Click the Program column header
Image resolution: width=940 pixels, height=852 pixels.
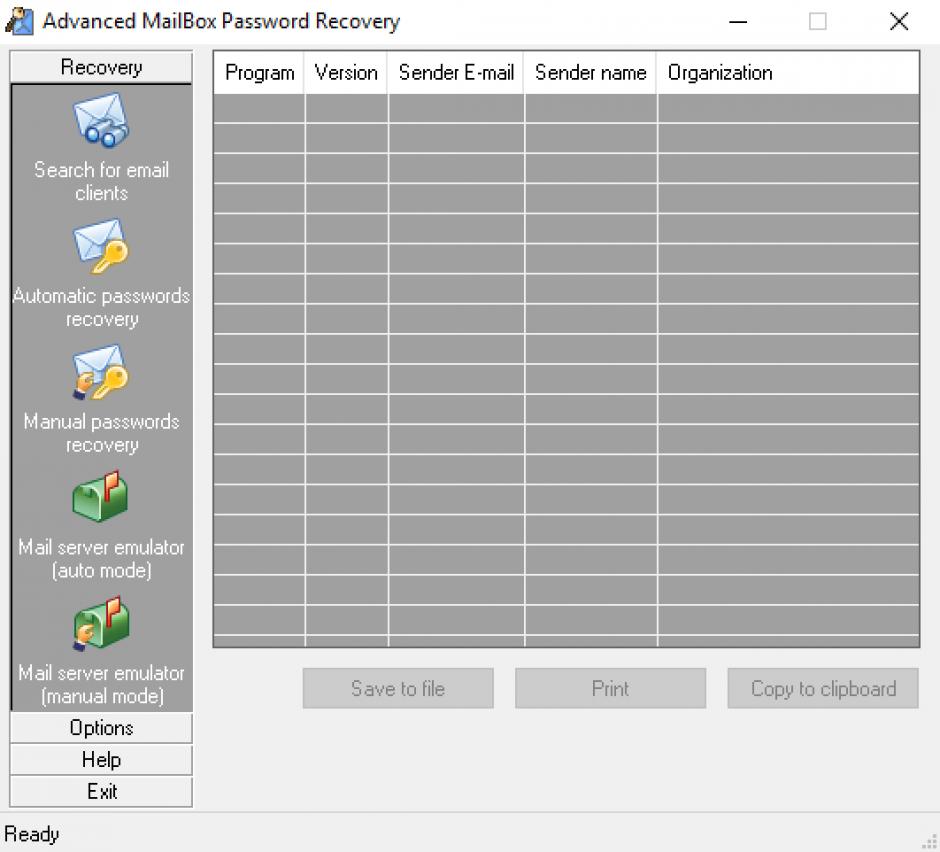(259, 73)
